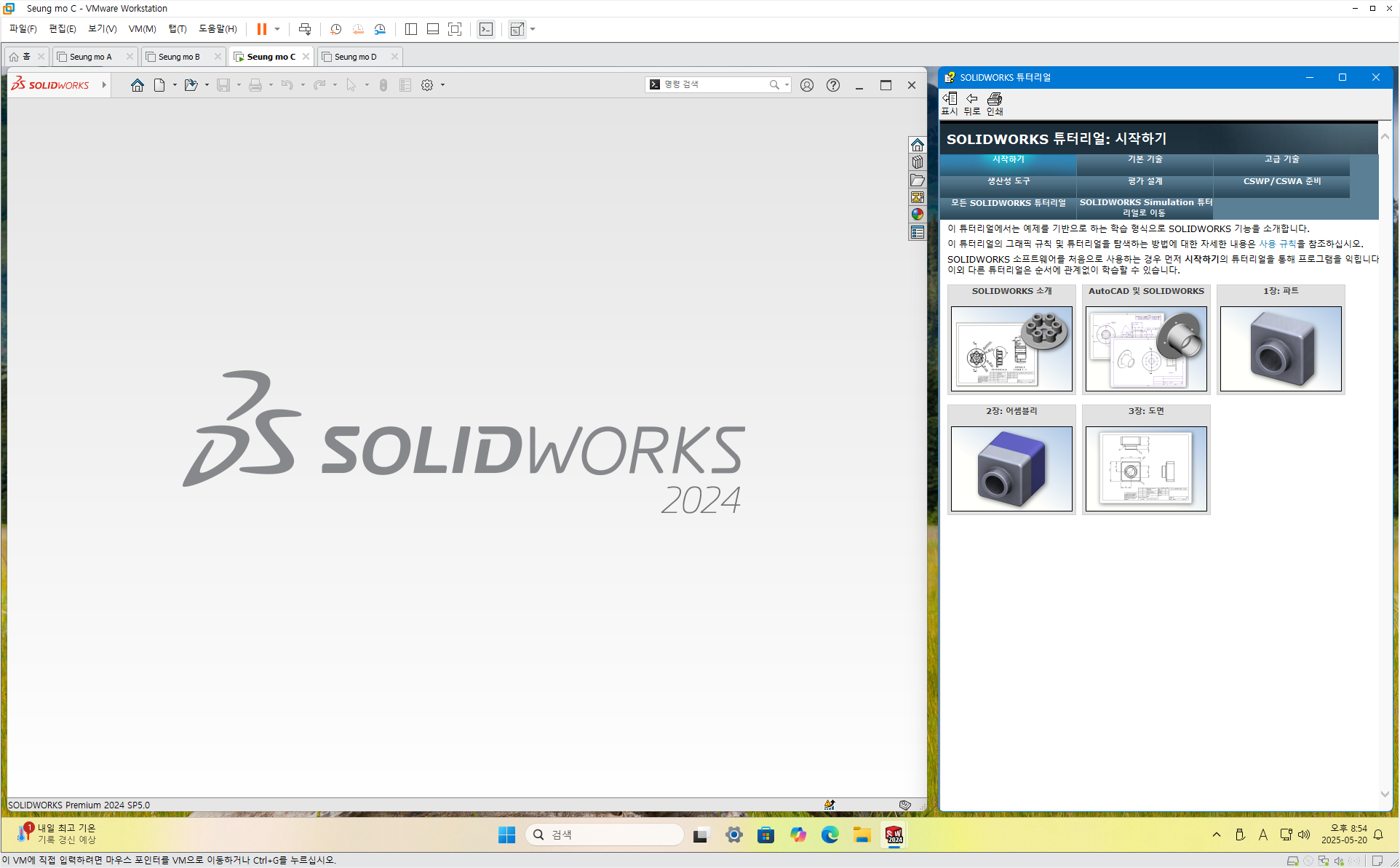The width and height of the screenshot is (1400, 868).
Task: Click the SOLIDWORKS Home toolbar icon
Action: [137, 85]
